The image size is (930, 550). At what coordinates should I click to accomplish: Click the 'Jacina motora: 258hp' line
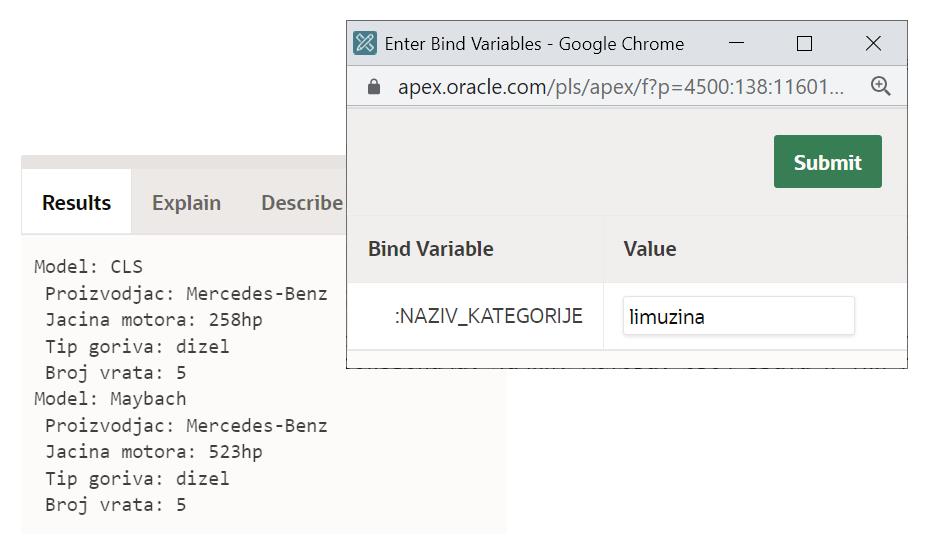coord(153,320)
